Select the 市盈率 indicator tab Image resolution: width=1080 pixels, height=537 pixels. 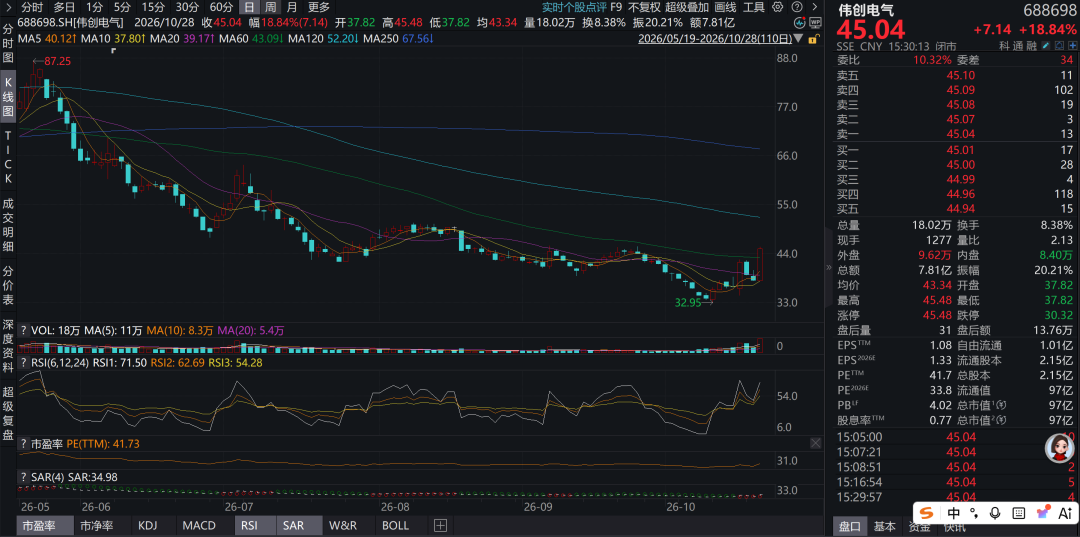click(45, 526)
